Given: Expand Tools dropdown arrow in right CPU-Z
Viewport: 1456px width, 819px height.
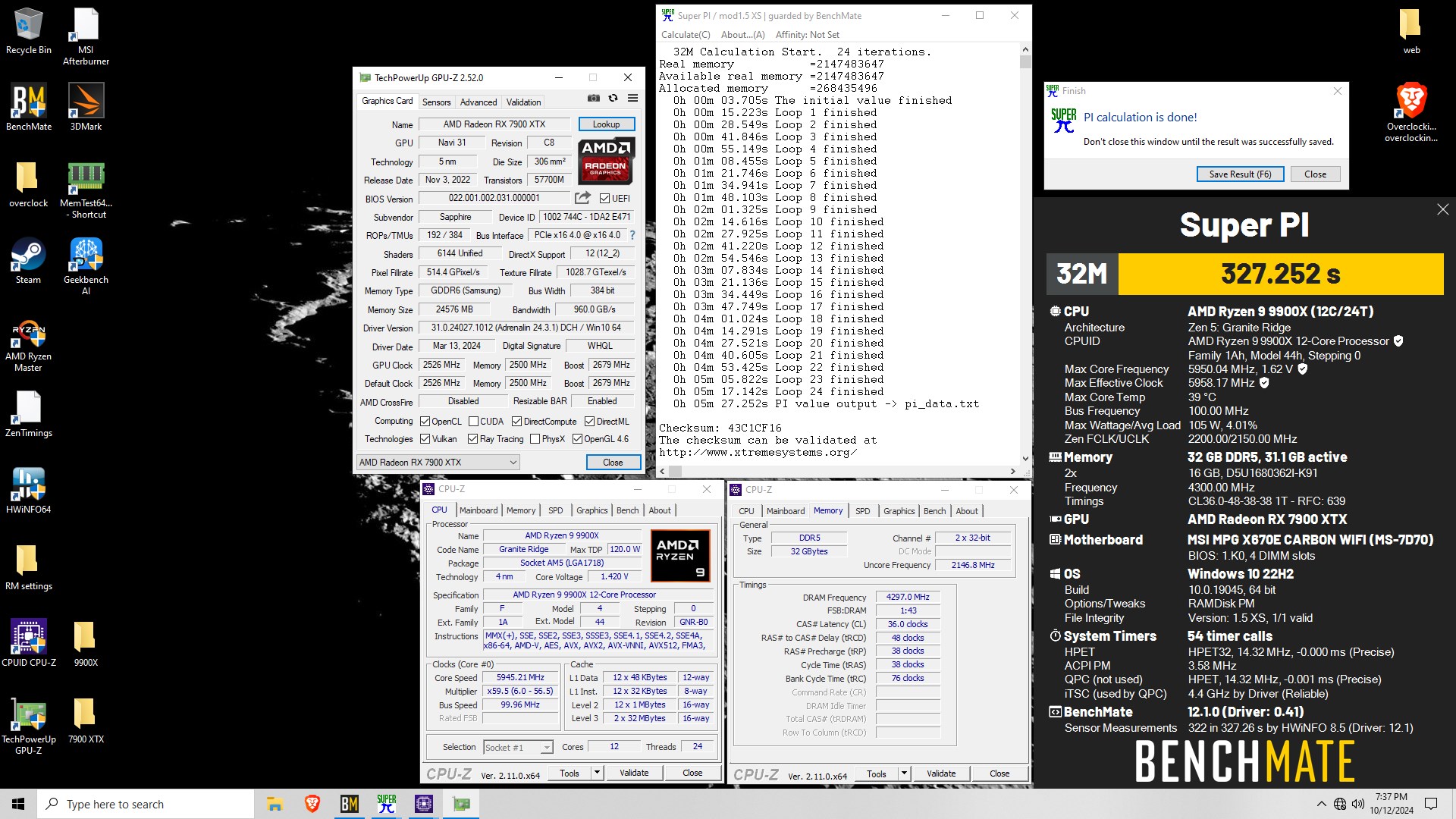Looking at the screenshot, I should click(x=904, y=773).
